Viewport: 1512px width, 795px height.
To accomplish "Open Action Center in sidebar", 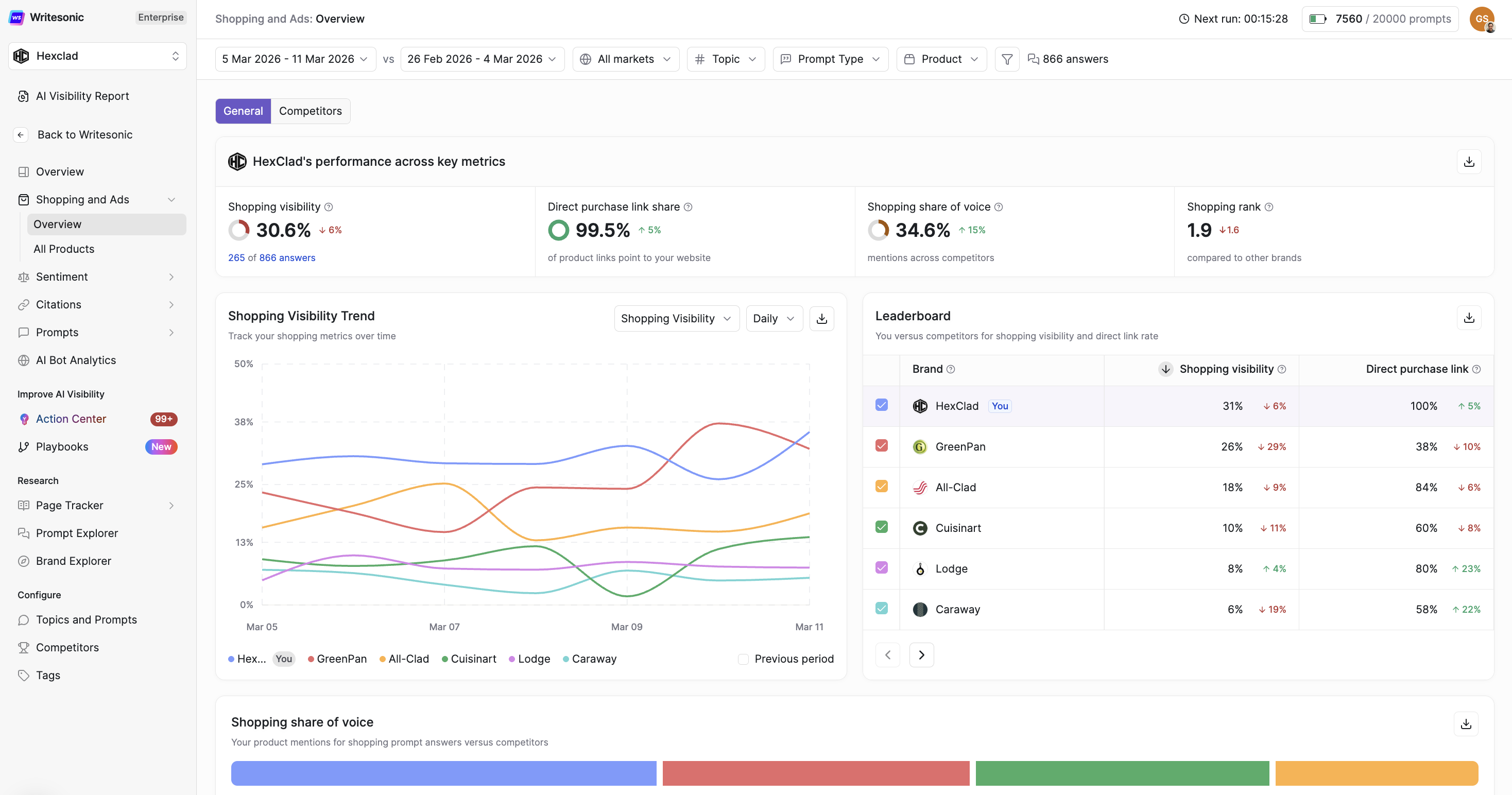I will click(71, 419).
